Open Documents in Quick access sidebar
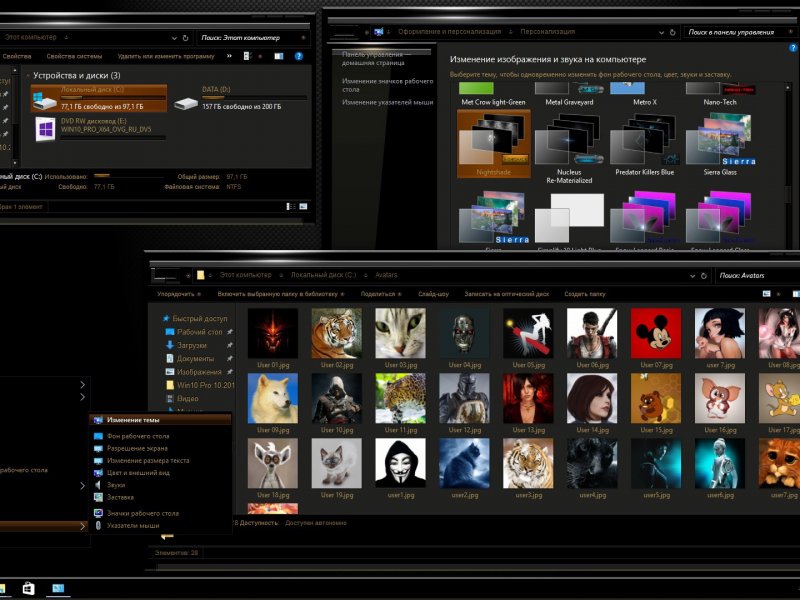This screenshot has width=800, height=600. click(x=195, y=359)
